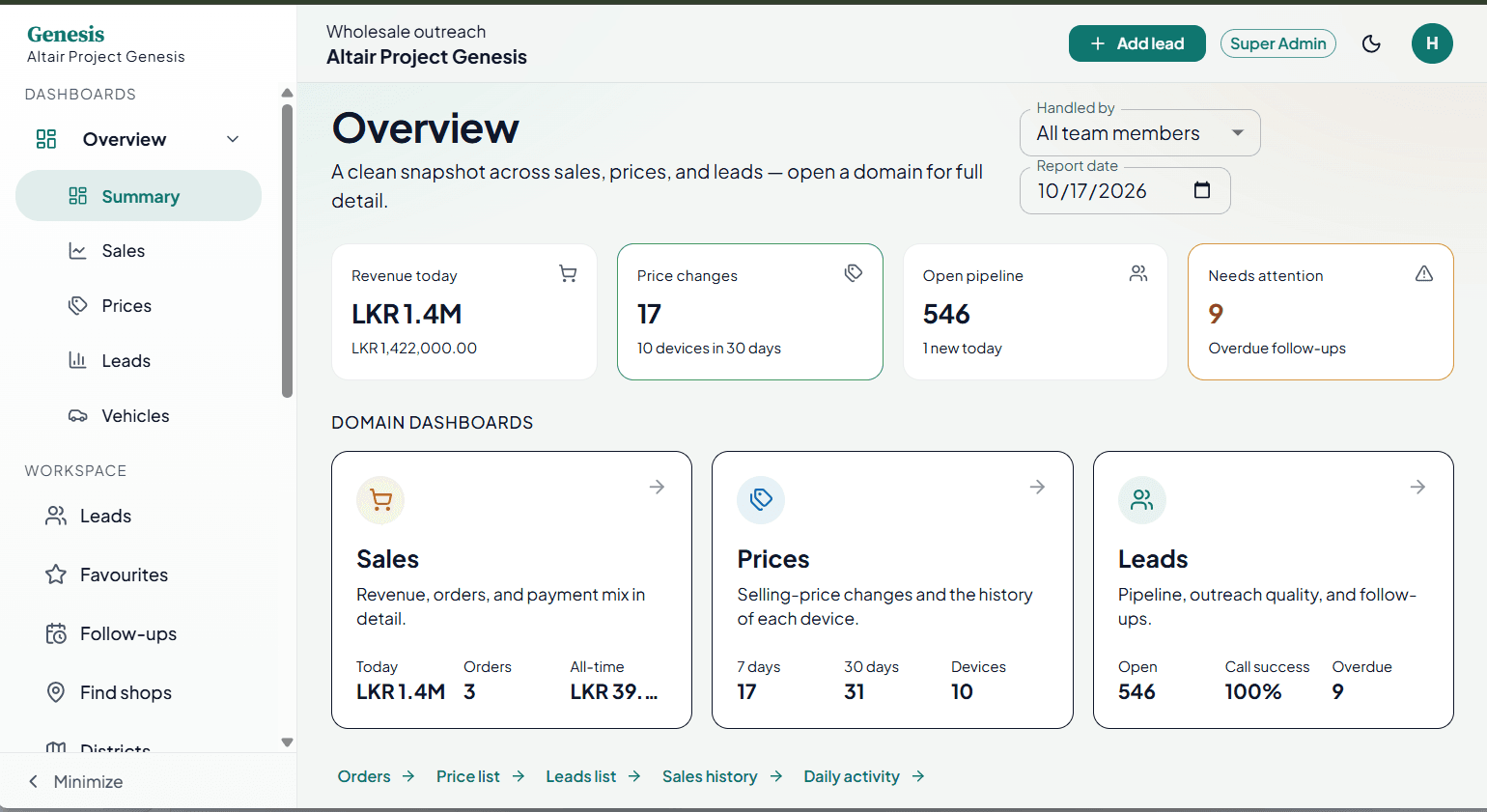Click the Workspace Leads people icon

(x=56, y=517)
